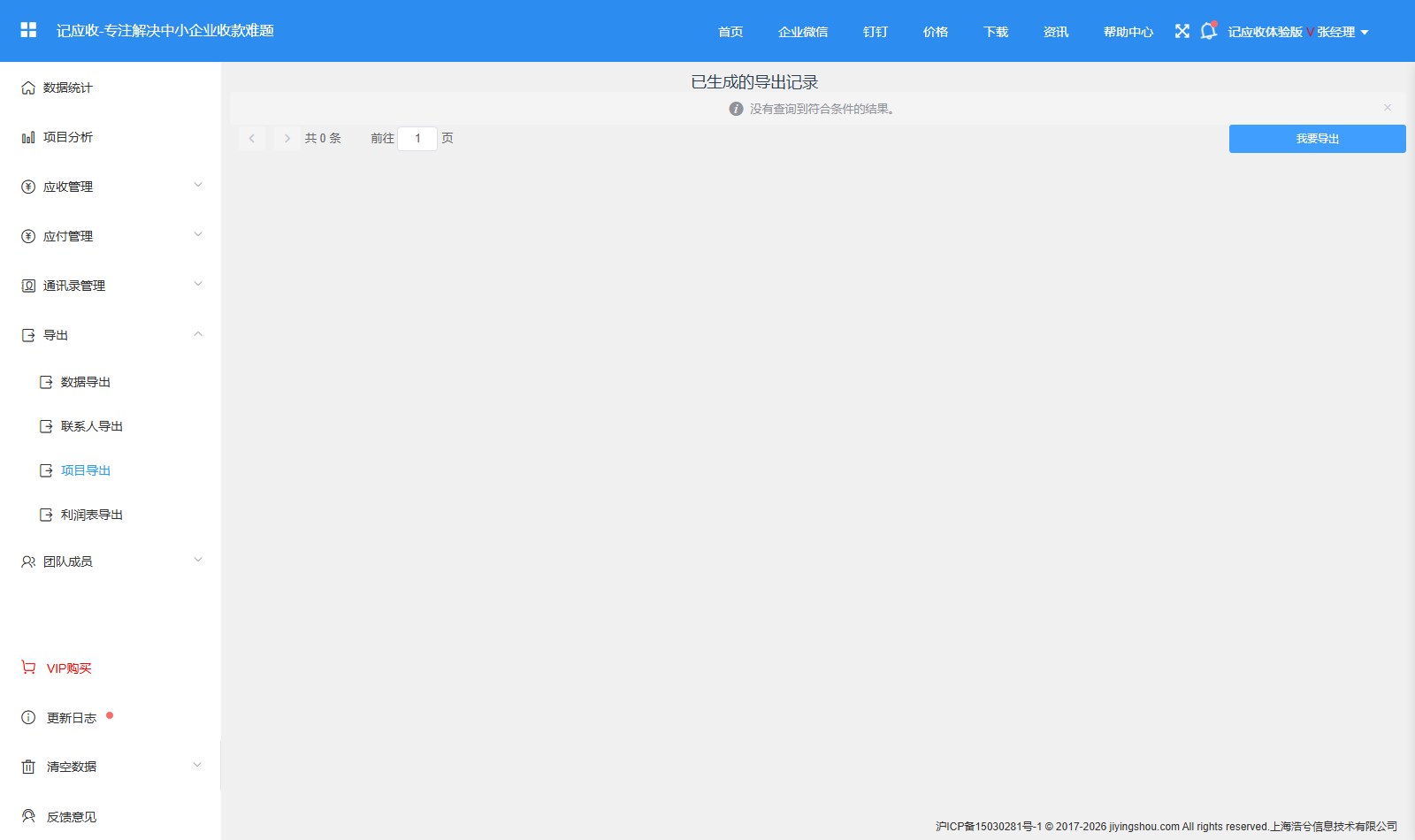Open 首页 in top navigation
1415x840 pixels.
pos(730,32)
